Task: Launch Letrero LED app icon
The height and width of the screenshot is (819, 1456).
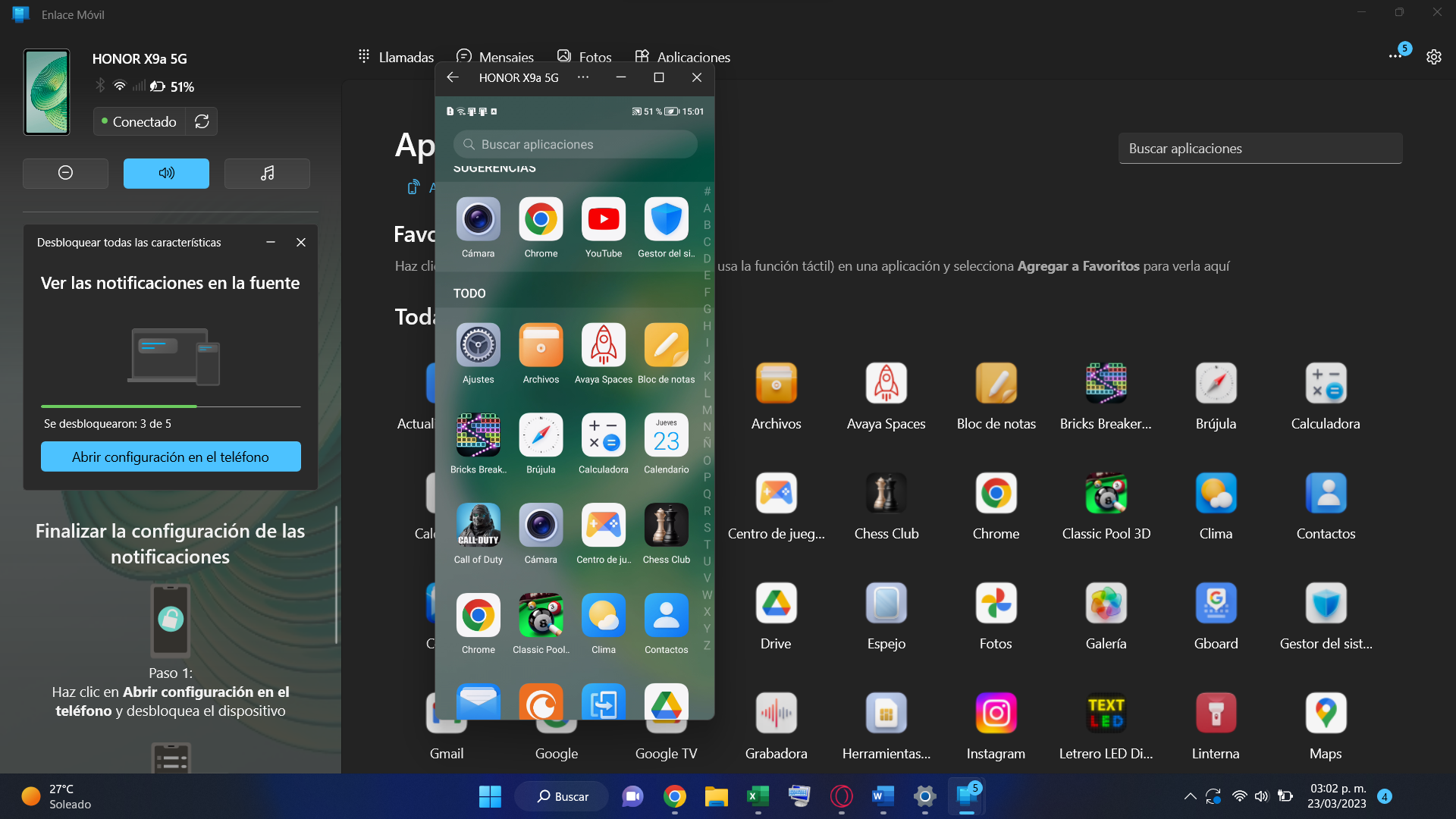Action: click(1106, 714)
